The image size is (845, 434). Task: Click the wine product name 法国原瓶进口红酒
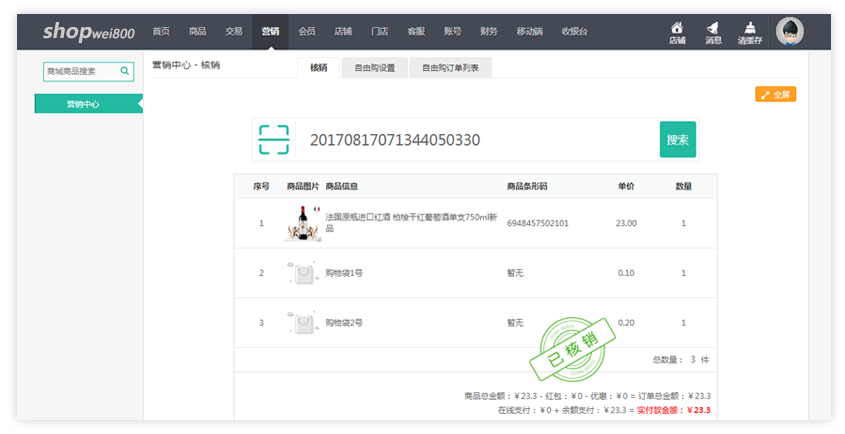point(411,222)
